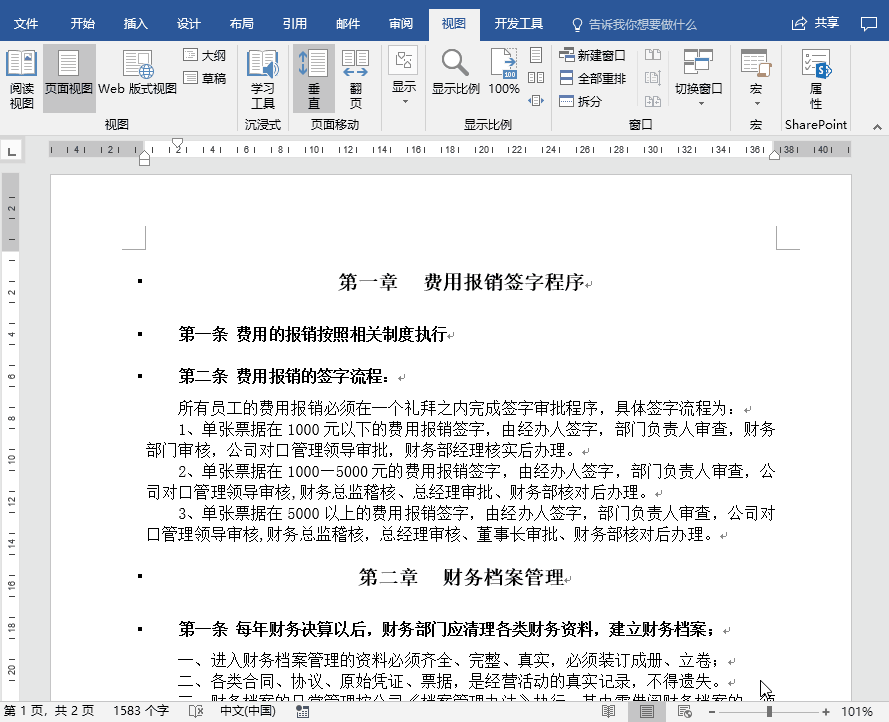The height and width of the screenshot is (722, 889).
Task: Click the 101% zoom level
Action: pos(857,711)
